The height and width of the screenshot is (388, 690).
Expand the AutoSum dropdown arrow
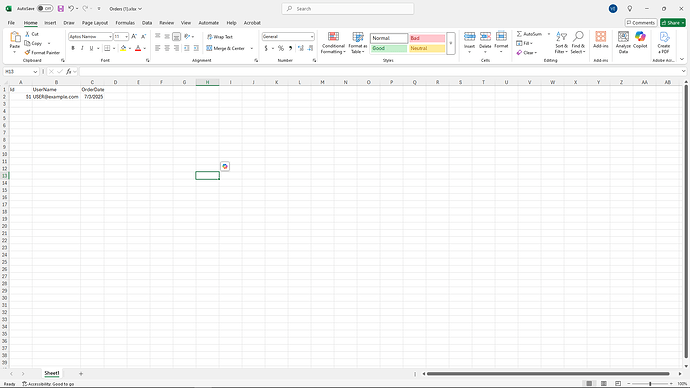[549, 34]
